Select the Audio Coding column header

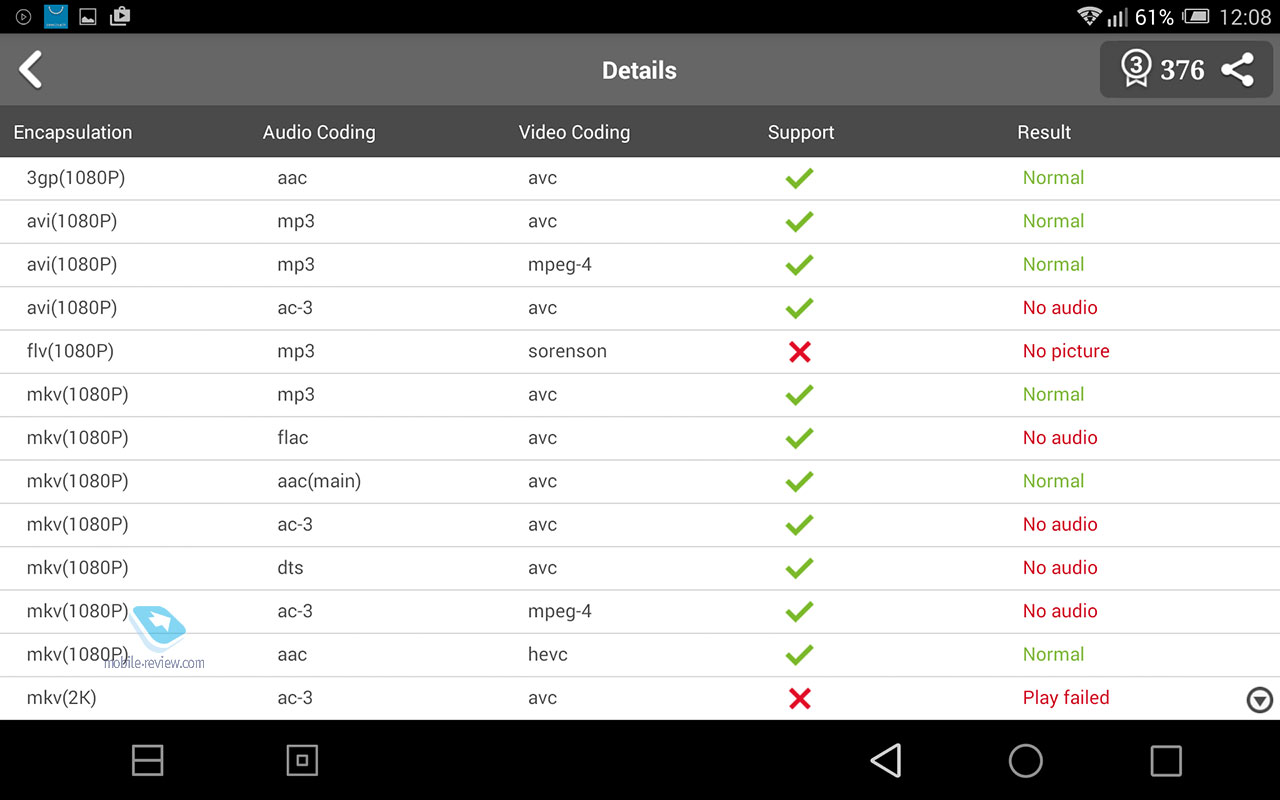[x=319, y=132]
